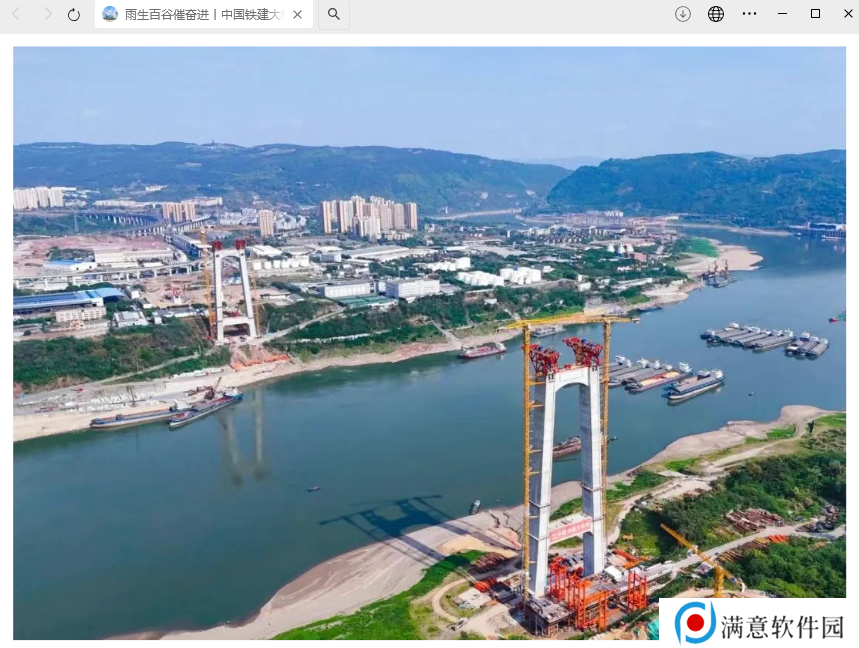Close the 雨生百谷催奋进 tab

297,15
